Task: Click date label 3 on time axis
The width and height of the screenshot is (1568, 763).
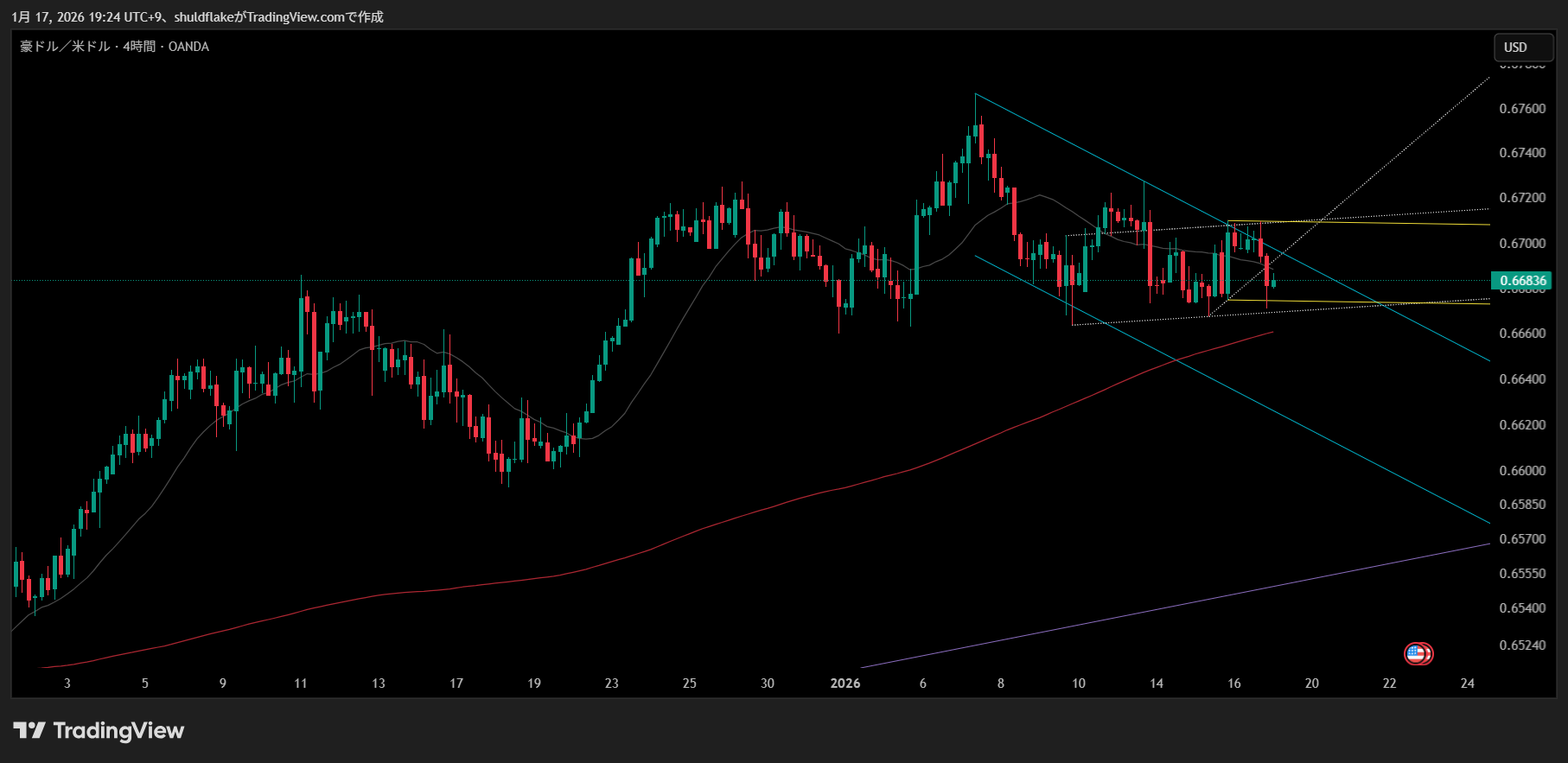Action: coord(67,684)
